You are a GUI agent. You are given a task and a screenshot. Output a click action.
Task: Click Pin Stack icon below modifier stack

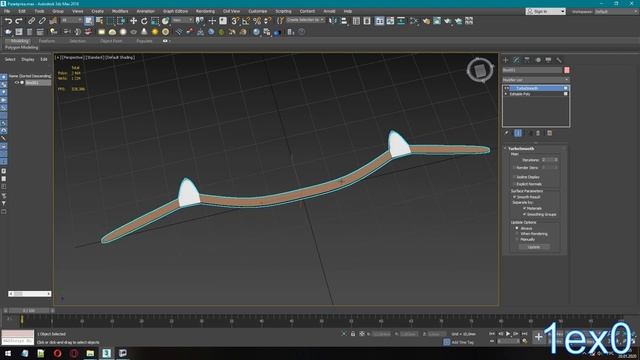tap(507, 133)
